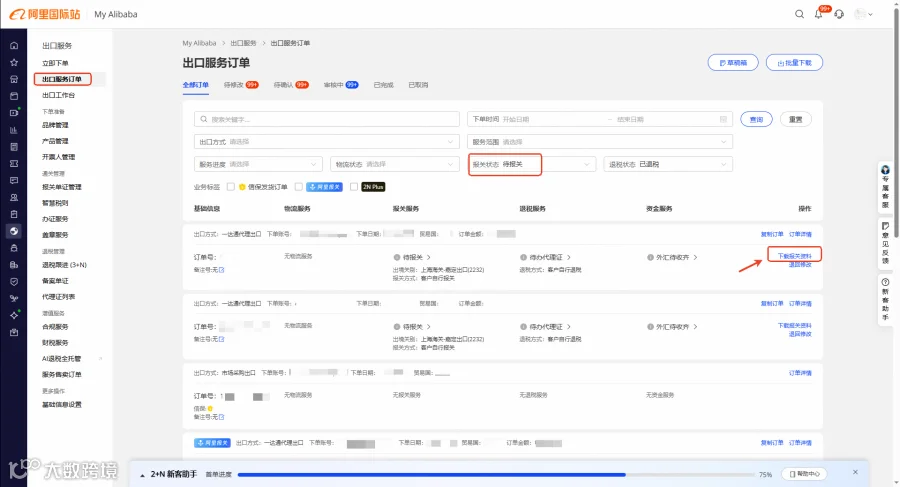Check the 信保发货订单 checkbox
The height and width of the screenshot is (487, 900).
pos(231,187)
